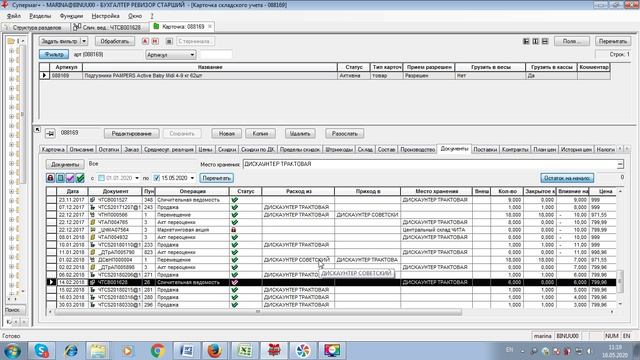Click the root folder icon in the tree panel

(11, 41)
